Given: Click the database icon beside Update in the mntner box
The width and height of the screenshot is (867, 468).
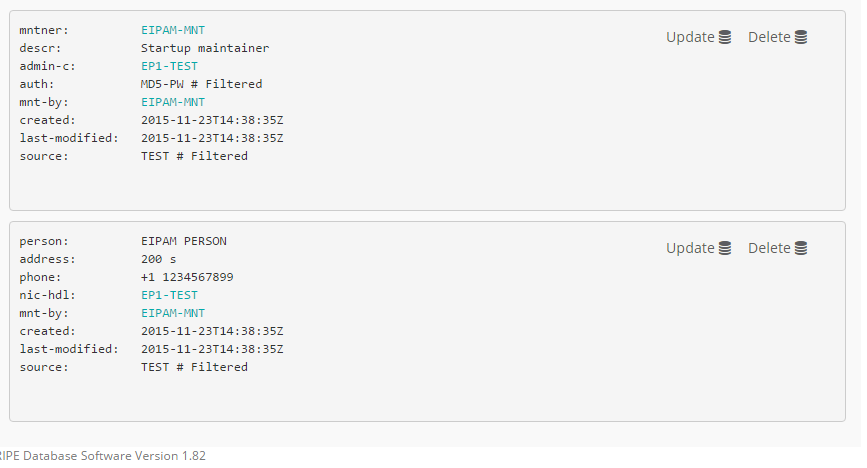Looking at the screenshot, I should click(725, 37).
